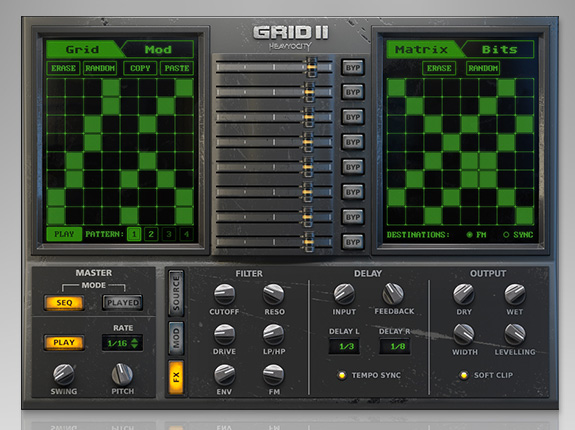Toggle bottom-right cell of the Matrix grid
Image resolution: width=575 pixels, height=430 pixels.
(524, 216)
